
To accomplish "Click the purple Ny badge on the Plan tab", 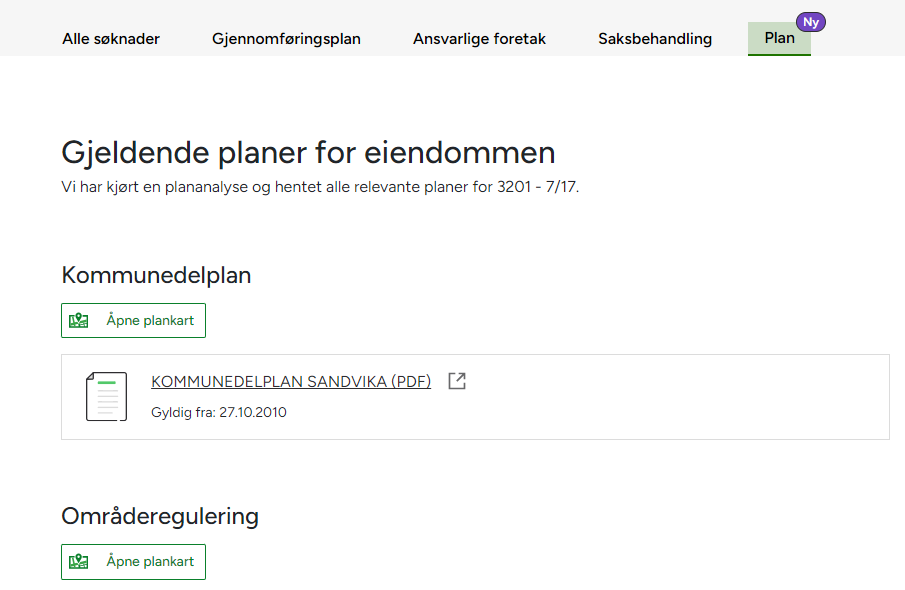I will pos(809,20).
